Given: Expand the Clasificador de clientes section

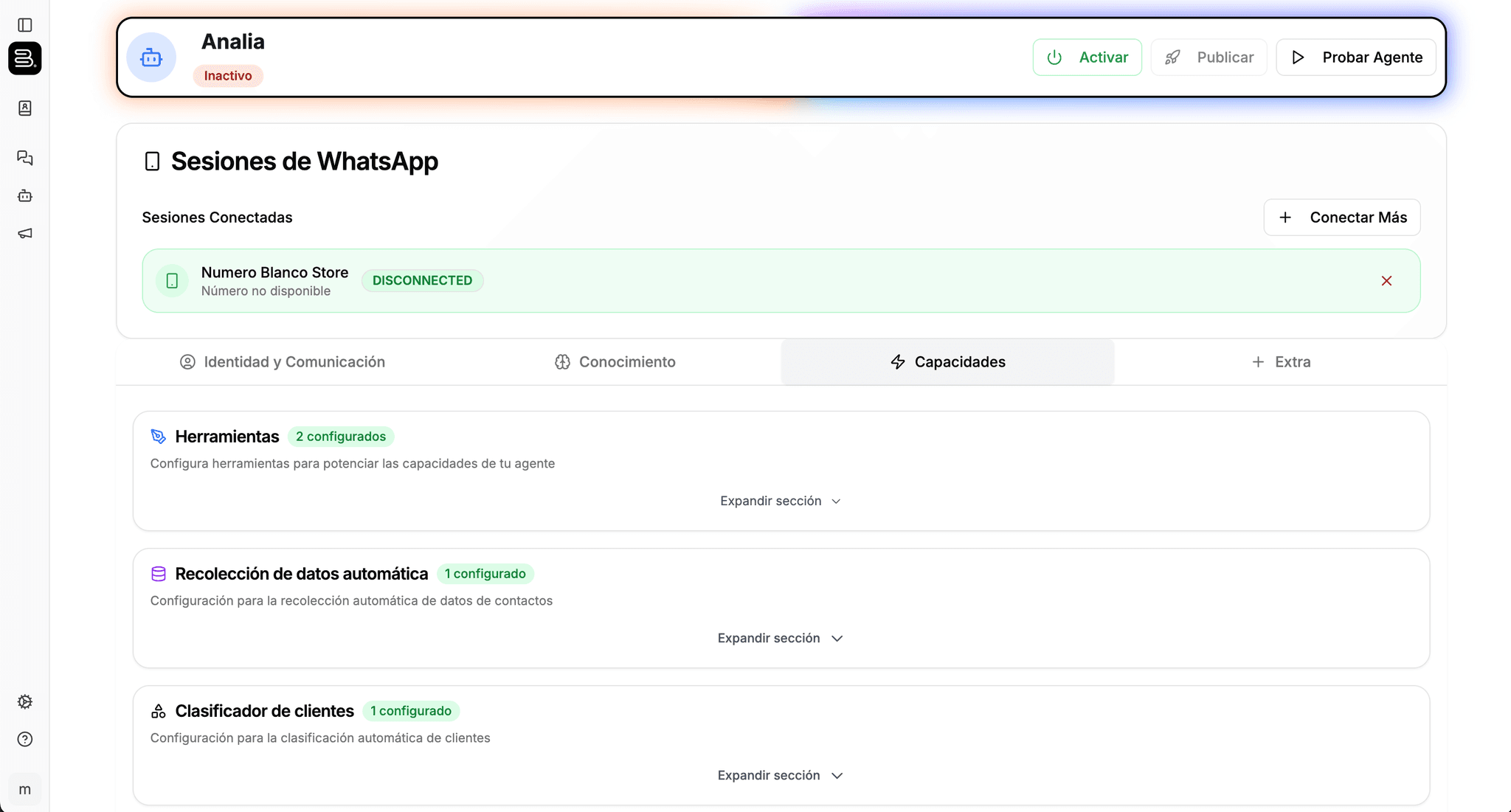Looking at the screenshot, I should (x=781, y=776).
